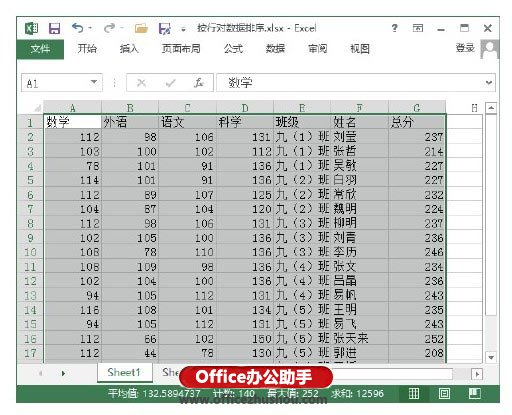The height and width of the screenshot is (415, 512).
Task: Click the Help question mark icon
Action: [x=394, y=28]
